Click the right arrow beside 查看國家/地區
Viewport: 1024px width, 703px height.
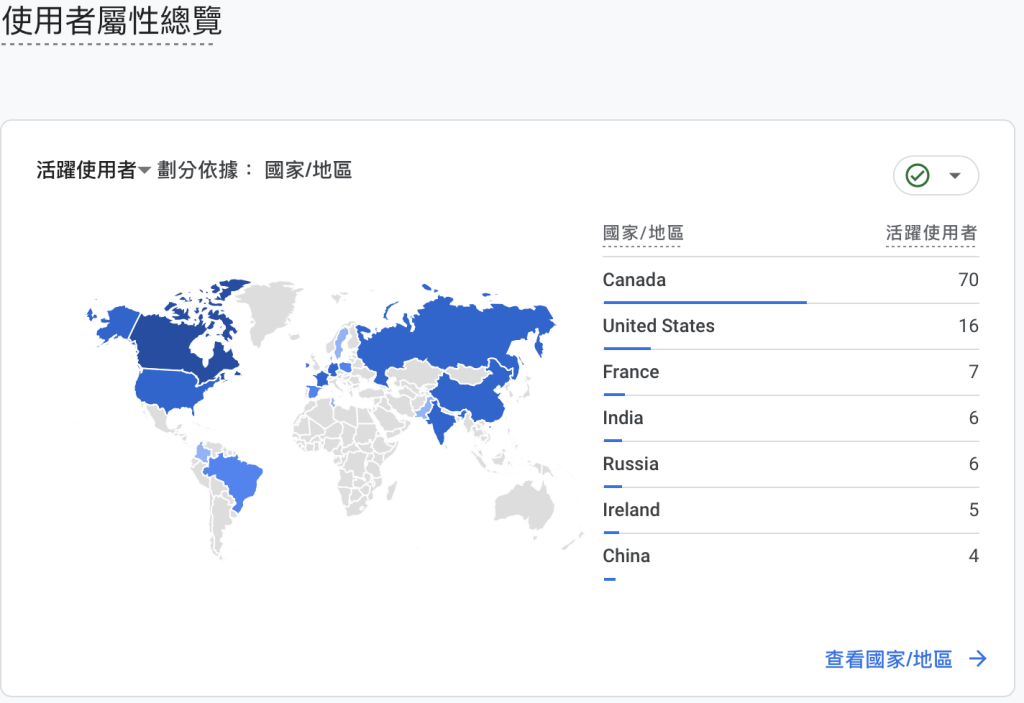[x=978, y=659]
